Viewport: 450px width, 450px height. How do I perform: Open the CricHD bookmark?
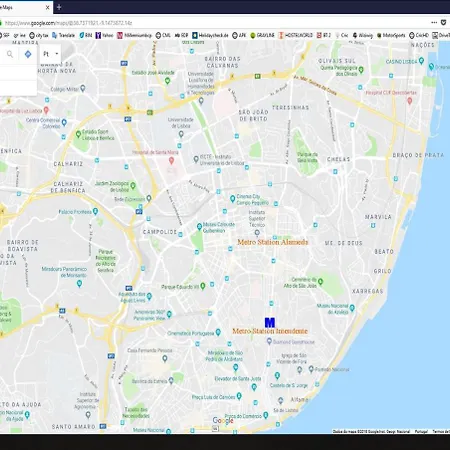click(x=419, y=35)
